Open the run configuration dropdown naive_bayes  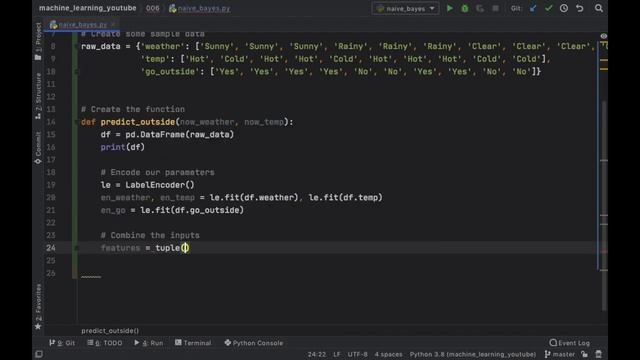point(405,8)
